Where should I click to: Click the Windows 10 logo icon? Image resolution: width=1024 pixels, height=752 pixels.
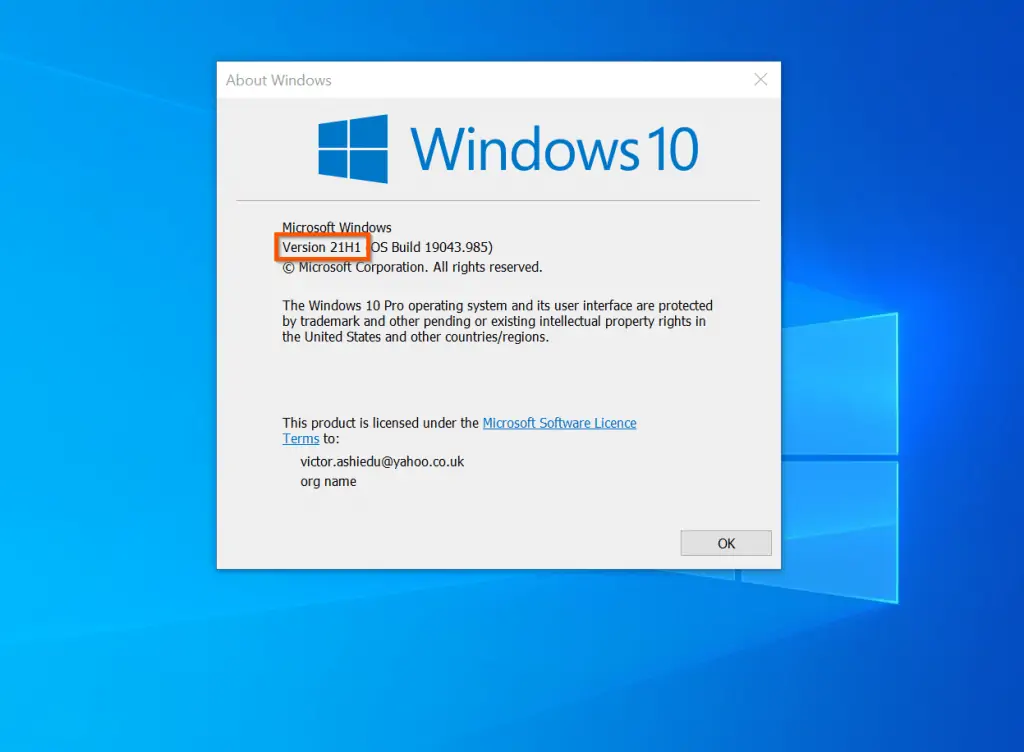(353, 149)
